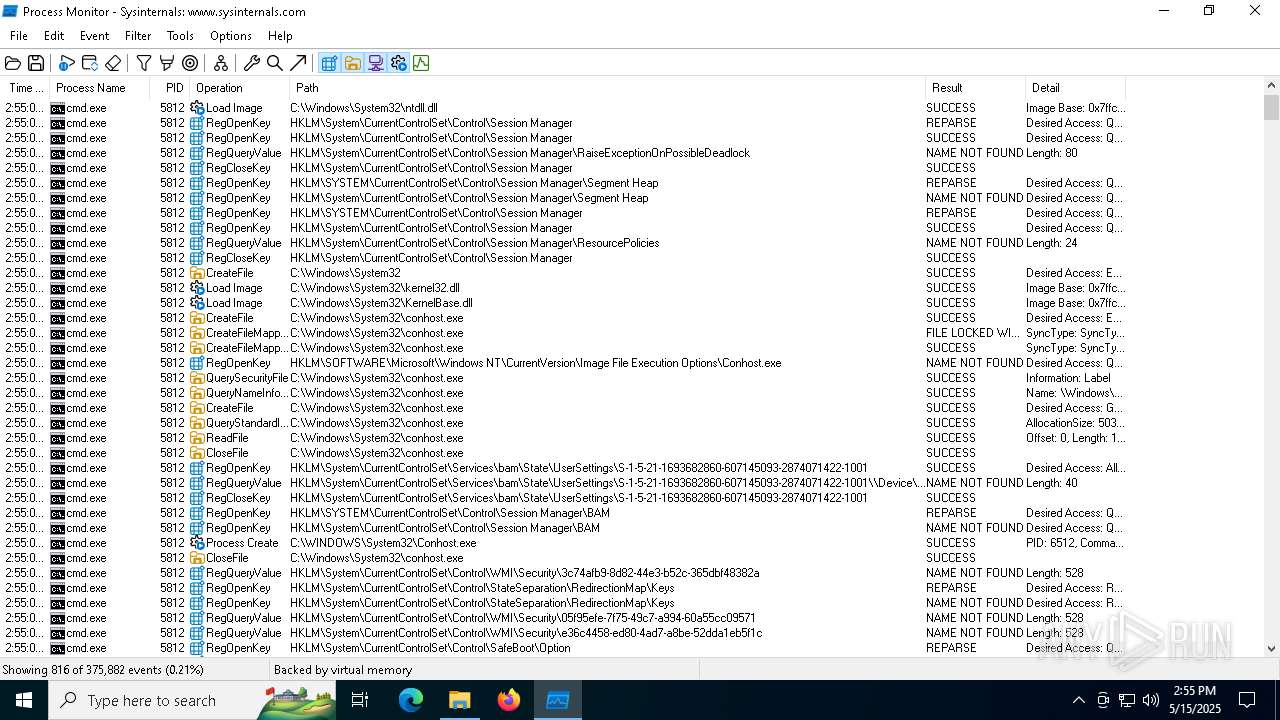Click the QueryStandardI... operation cell
The image size is (1280, 720).
[239, 423]
